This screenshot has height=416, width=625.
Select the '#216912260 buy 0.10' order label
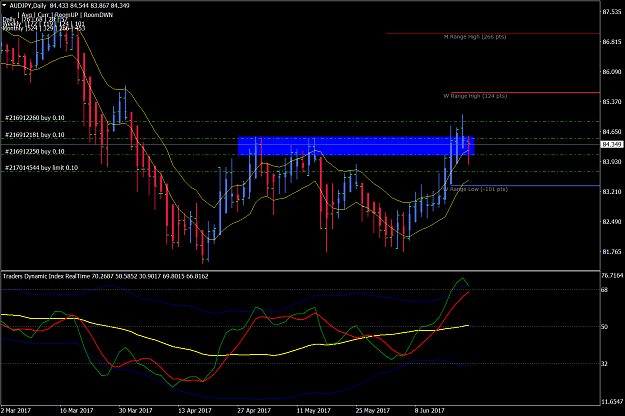coord(35,118)
